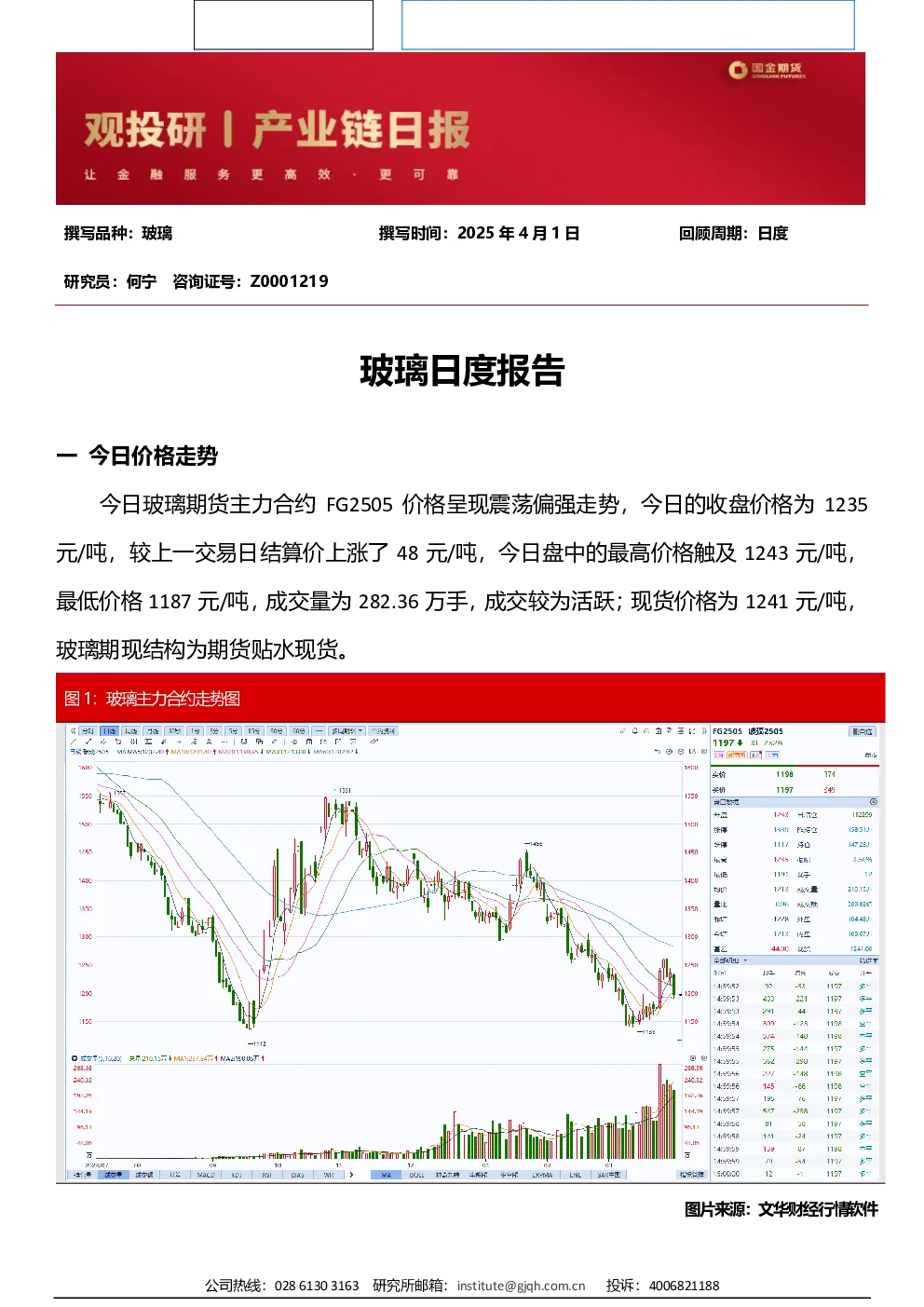Open more periods via the ··· tab

pos(319,731)
